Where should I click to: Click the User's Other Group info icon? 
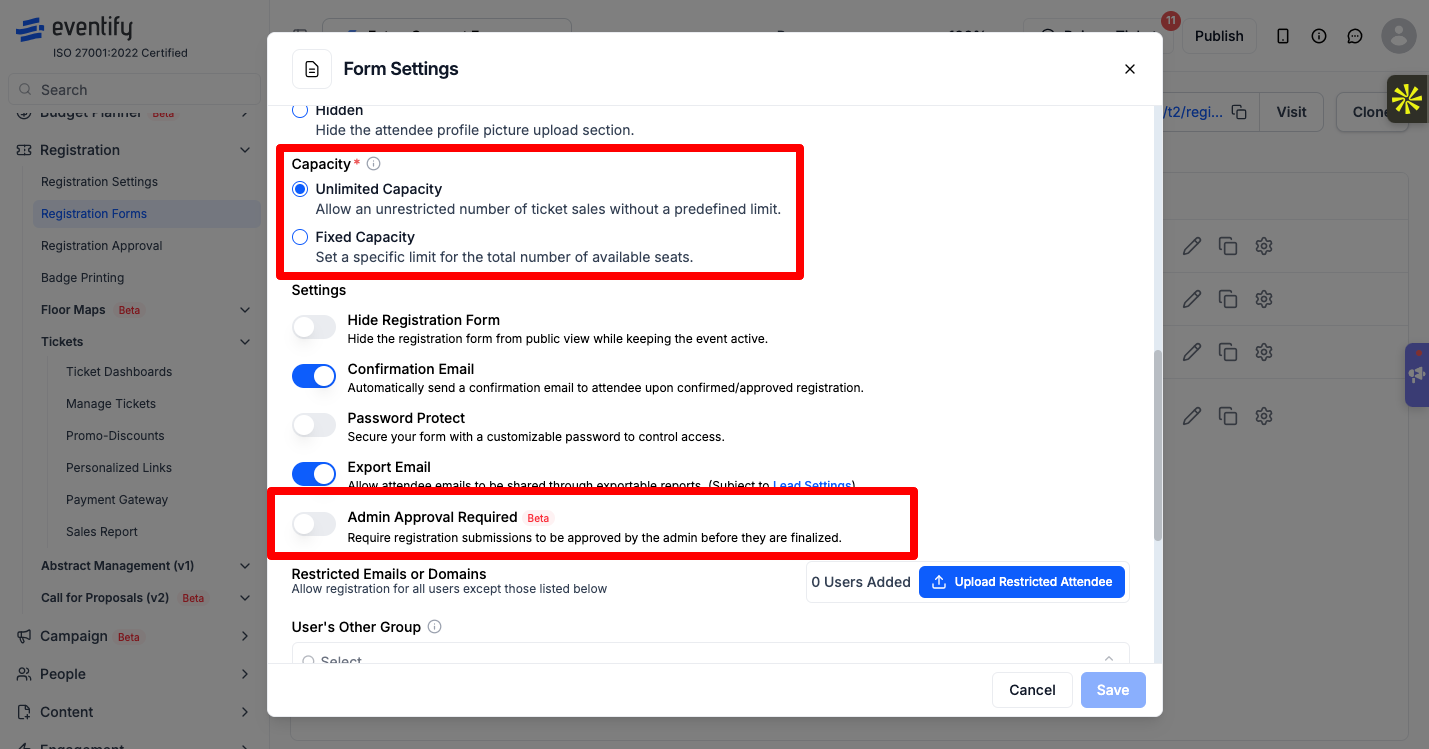click(434, 627)
